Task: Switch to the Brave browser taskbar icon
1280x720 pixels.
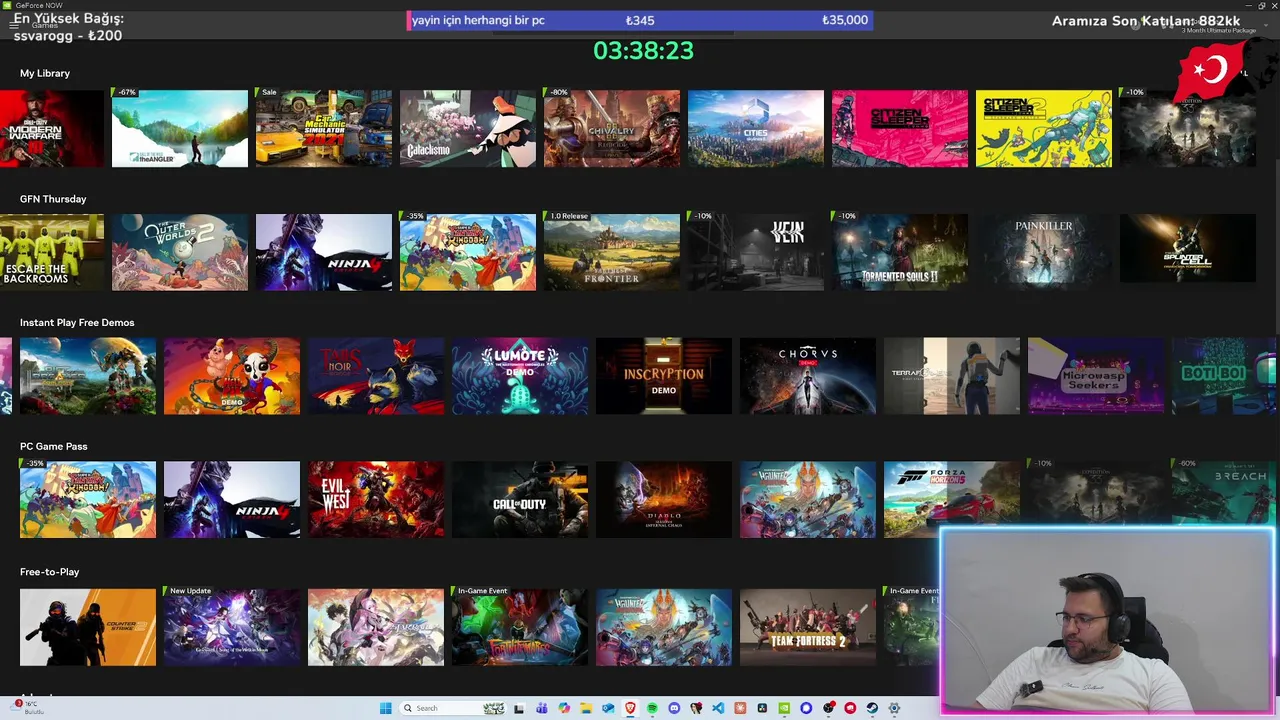Action: click(630, 708)
